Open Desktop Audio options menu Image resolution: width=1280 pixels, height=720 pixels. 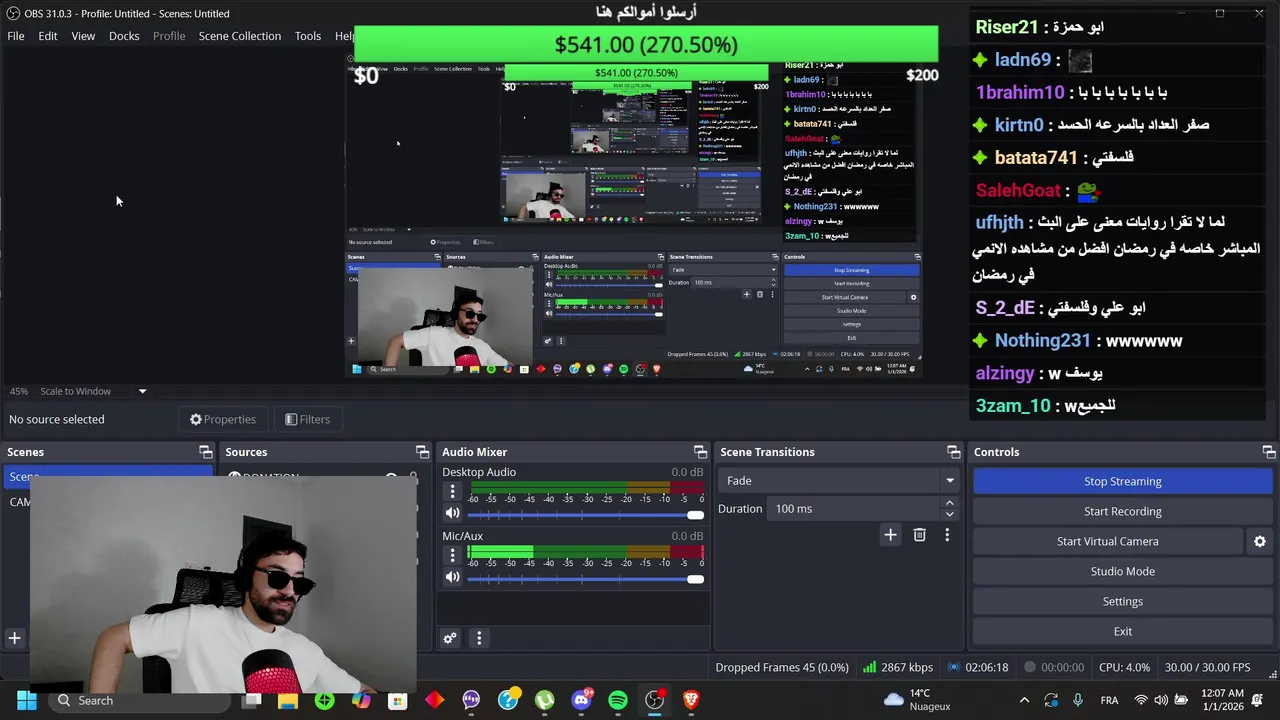tap(452, 491)
